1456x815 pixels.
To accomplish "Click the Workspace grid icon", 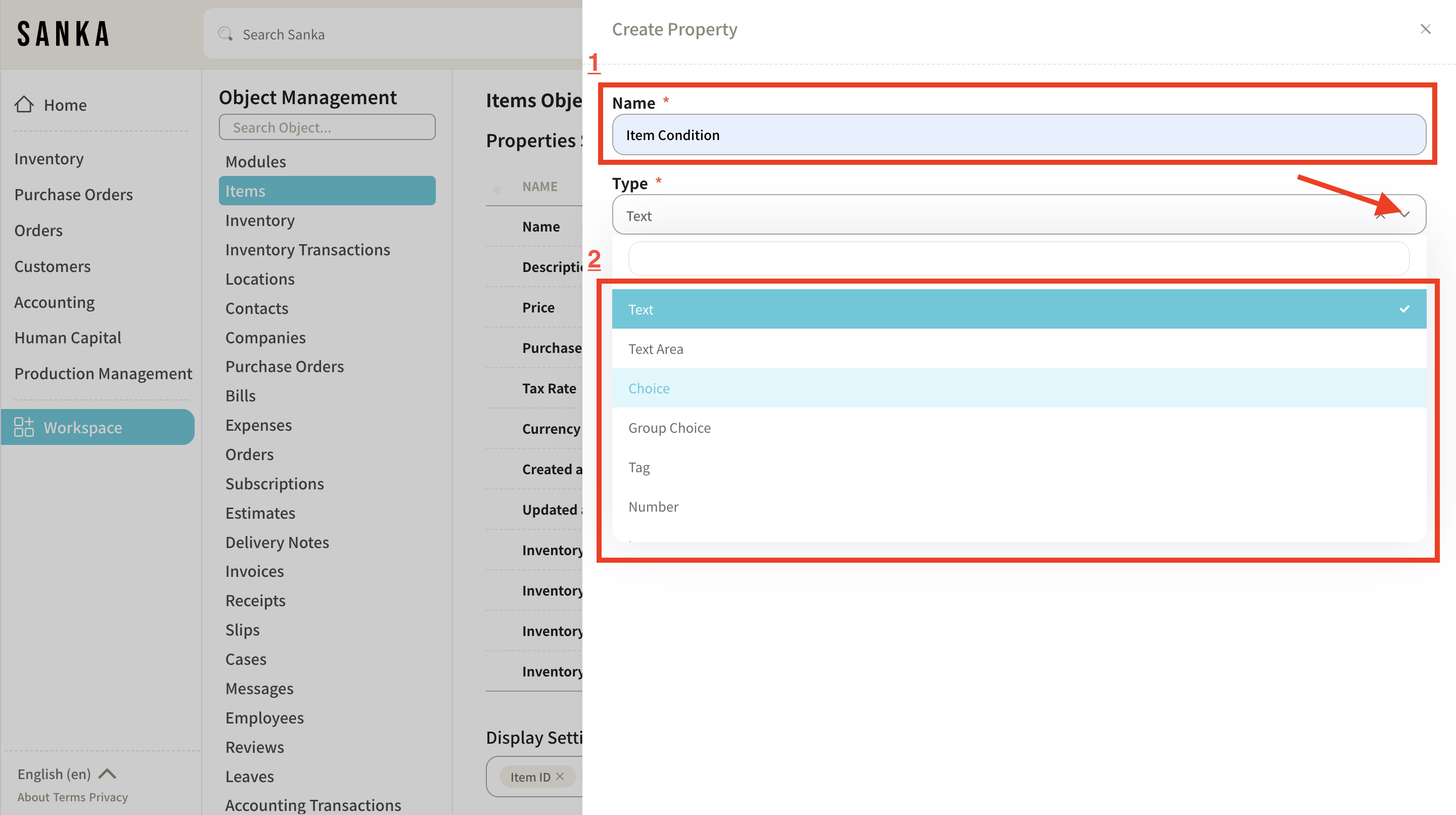I will pyautogui.click(x=24, y=427).
